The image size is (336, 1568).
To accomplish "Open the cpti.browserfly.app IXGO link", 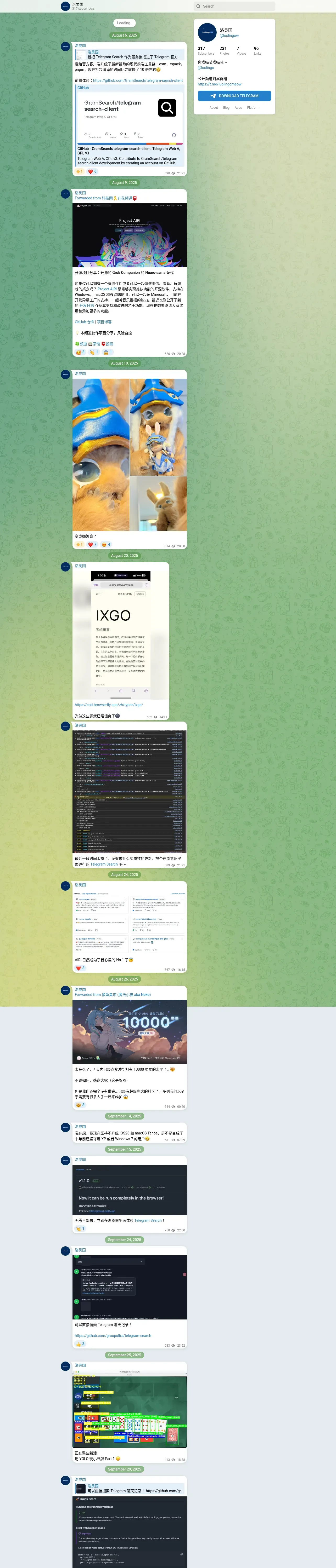I will click(x=109, y=705).
